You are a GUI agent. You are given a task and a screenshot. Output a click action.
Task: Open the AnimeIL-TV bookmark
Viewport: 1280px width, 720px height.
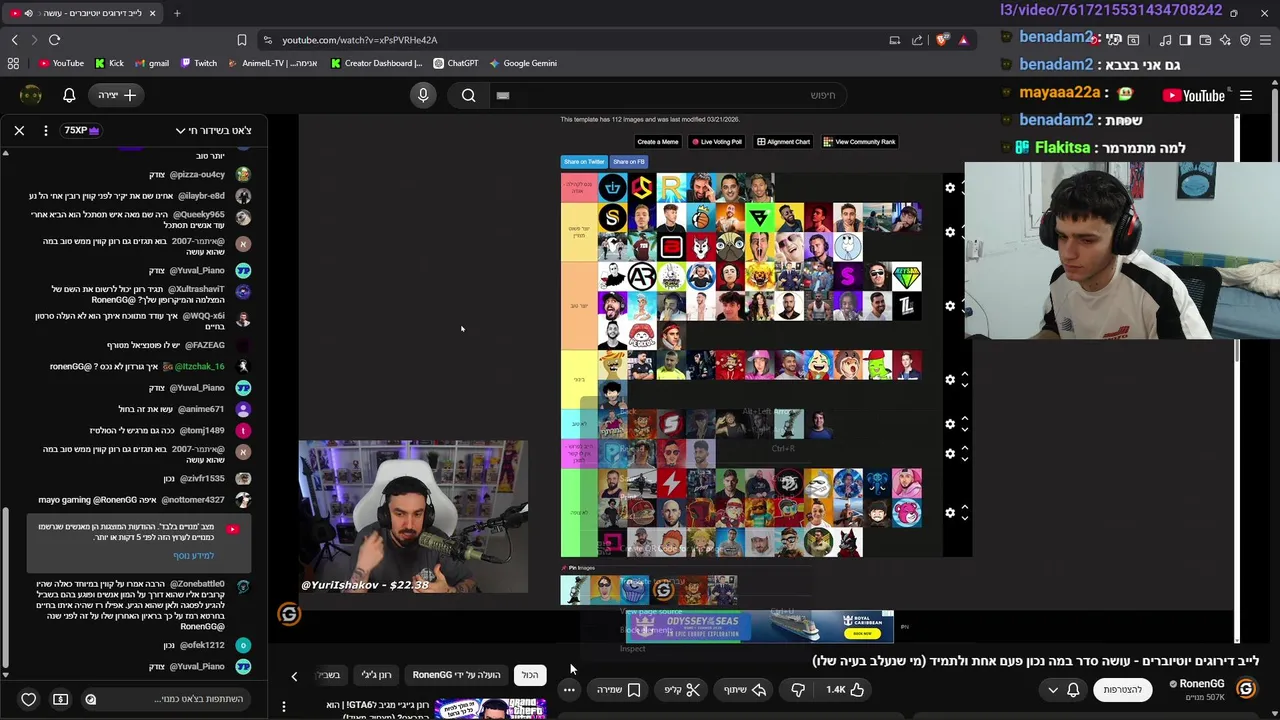(272, 63)
